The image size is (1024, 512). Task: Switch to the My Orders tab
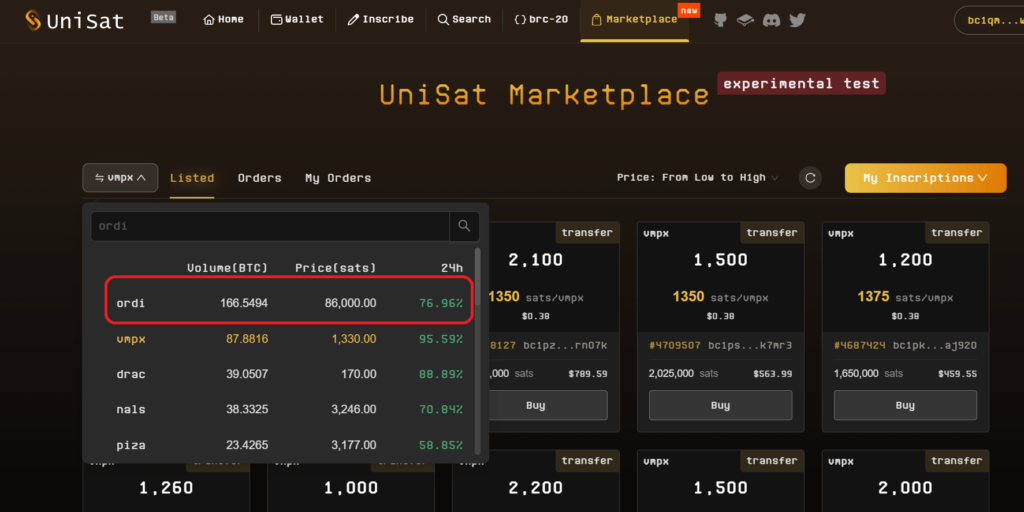(338, 178)
